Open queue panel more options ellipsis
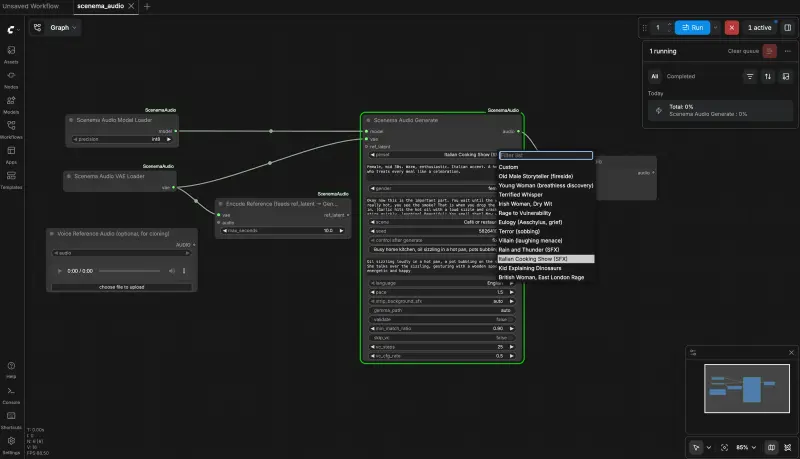Screen dimensions: 800x459 [787, 51]
